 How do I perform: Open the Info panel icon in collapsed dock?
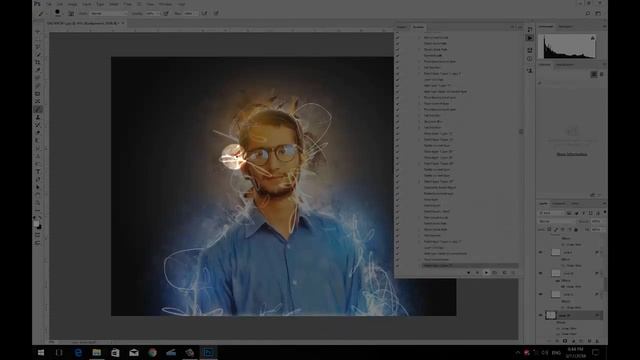tap(530, 59)
